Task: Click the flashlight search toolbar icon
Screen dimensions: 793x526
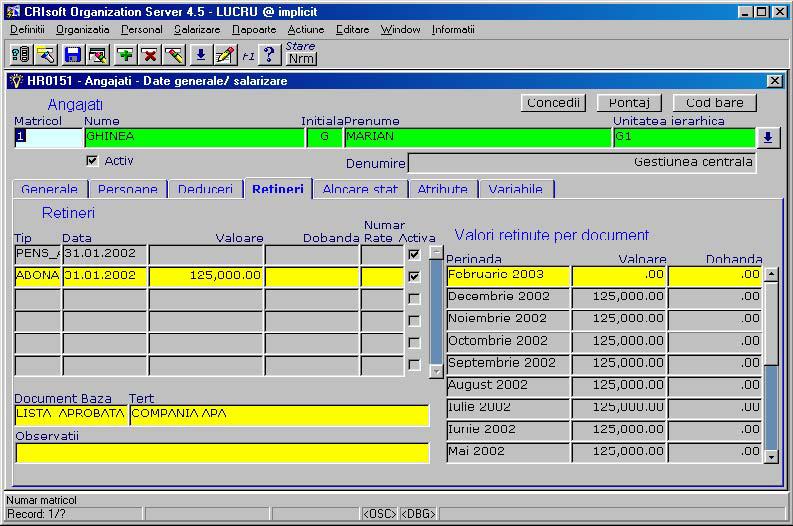Action: 46,54
